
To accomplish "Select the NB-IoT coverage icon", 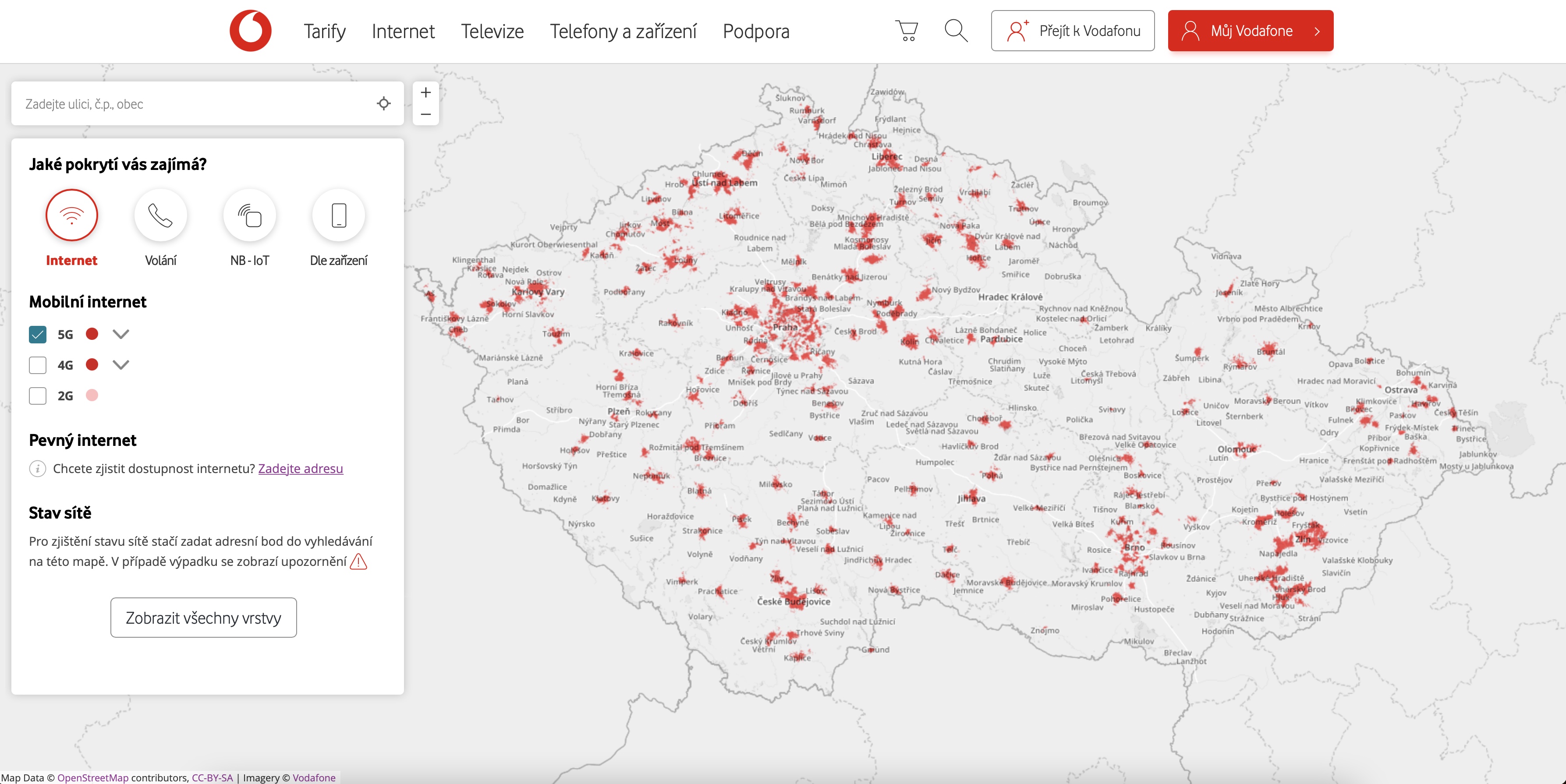I will point(249,216).
